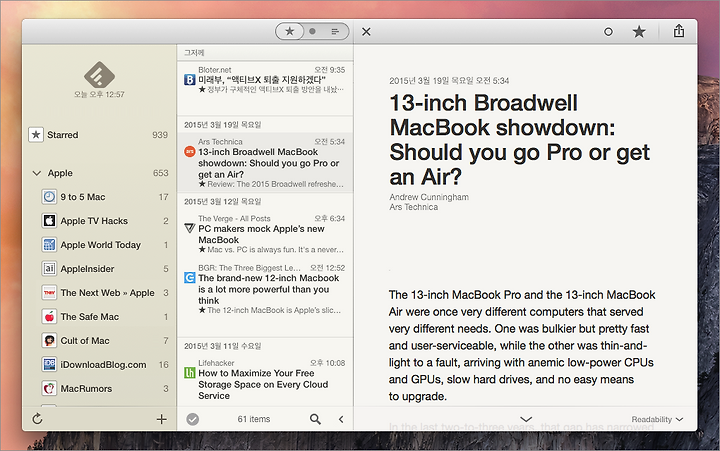Click the Starred count 939
This screenshot has height=451, width=720.
(x=160, y=135)
